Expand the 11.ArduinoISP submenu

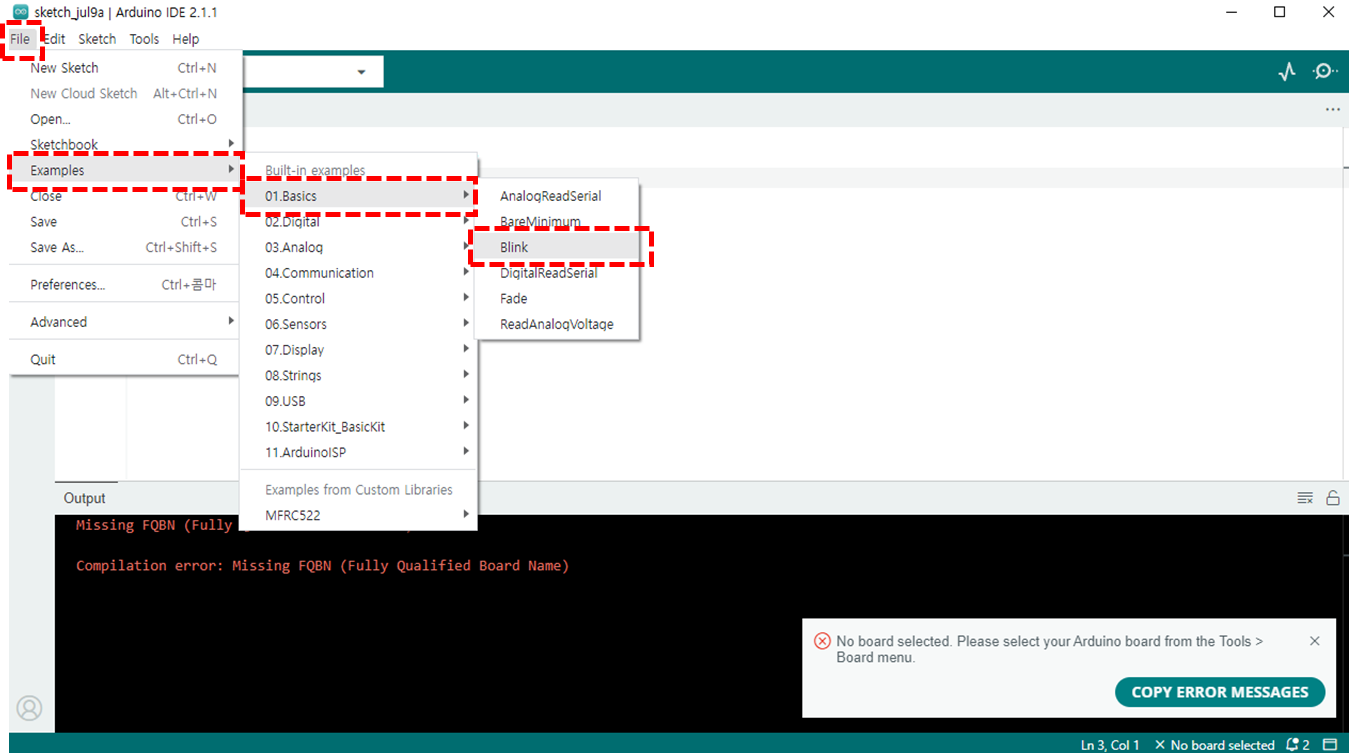[358, 453]
